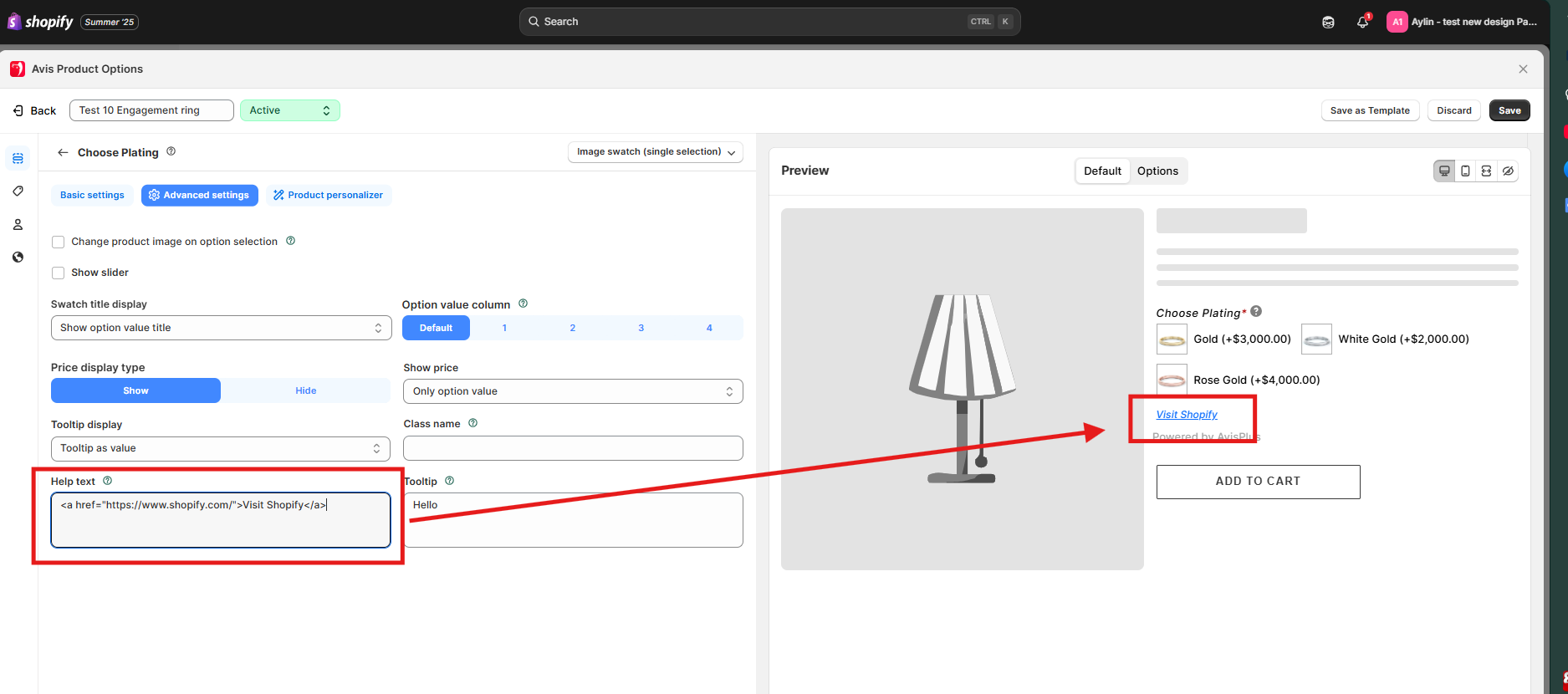Screen dimensions: 1568x694
Task: Select the desktop preview icon
Action: click(x=1444, y=171)
